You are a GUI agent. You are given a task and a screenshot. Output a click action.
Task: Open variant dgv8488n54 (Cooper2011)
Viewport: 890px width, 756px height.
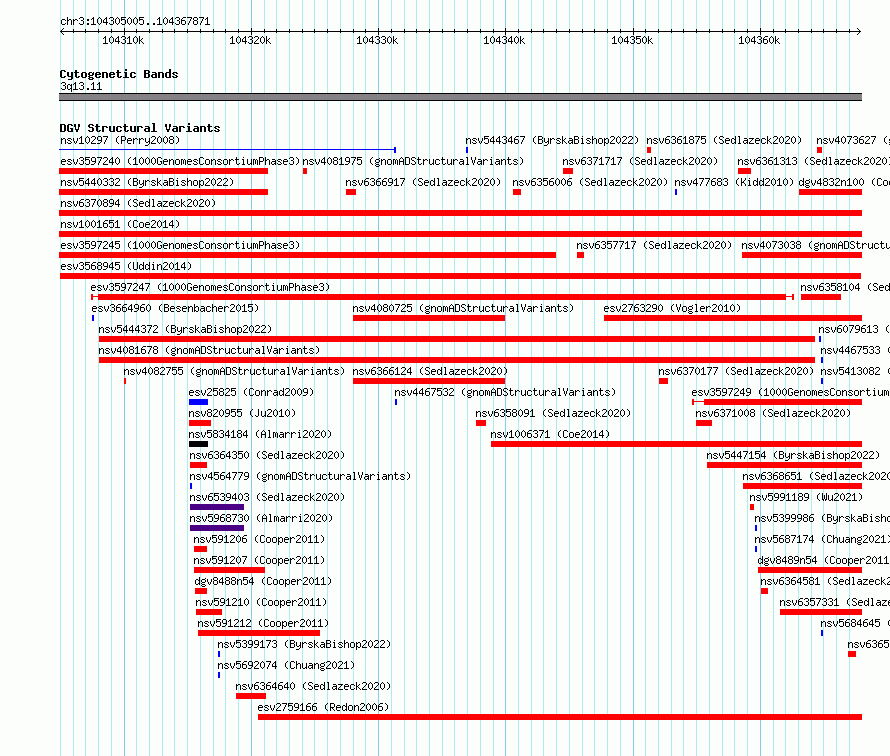(x=263, y=581)
